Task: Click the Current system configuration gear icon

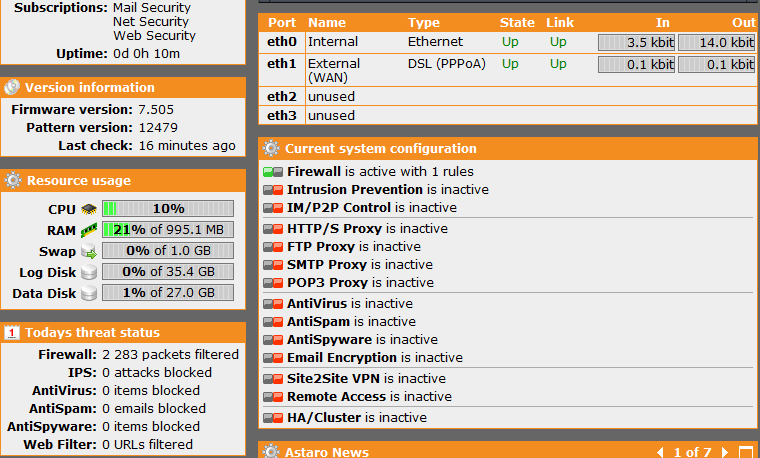Action: 271,148
